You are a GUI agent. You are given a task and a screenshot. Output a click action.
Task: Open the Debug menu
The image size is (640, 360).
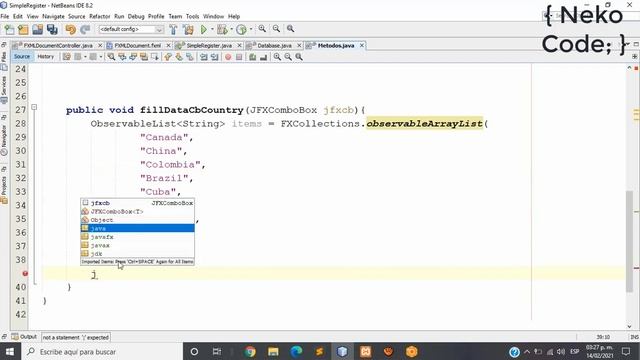tap(136, 16)
